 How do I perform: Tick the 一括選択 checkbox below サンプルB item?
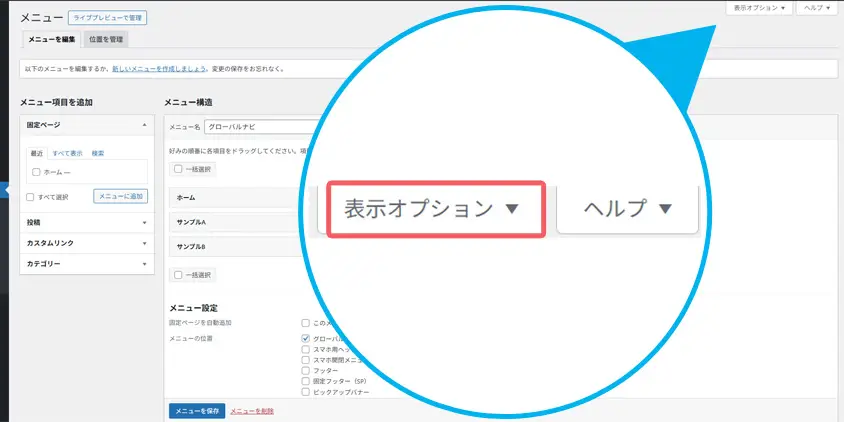click(x=178, y=275)
